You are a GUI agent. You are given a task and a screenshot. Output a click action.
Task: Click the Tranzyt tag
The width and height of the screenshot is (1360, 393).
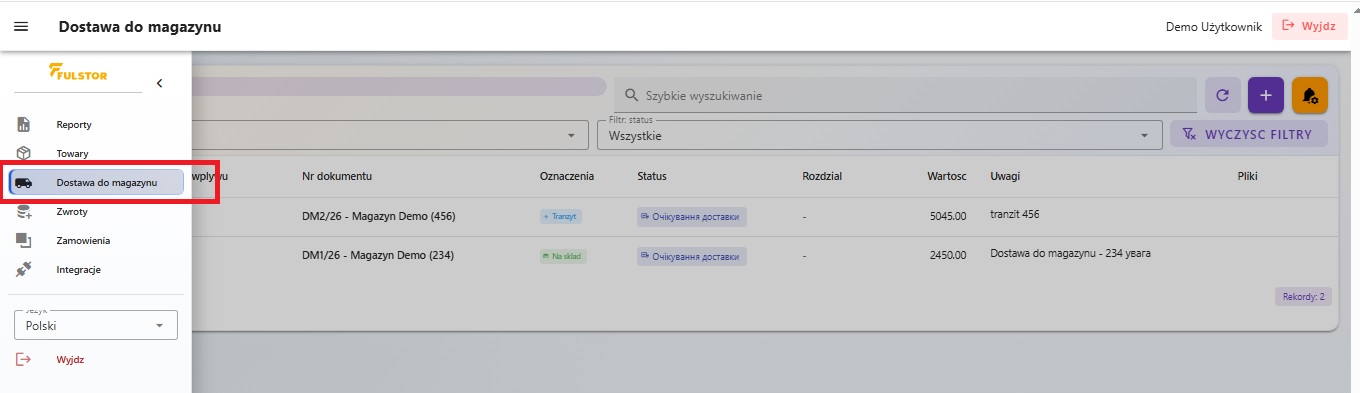(x=561, y=216)
